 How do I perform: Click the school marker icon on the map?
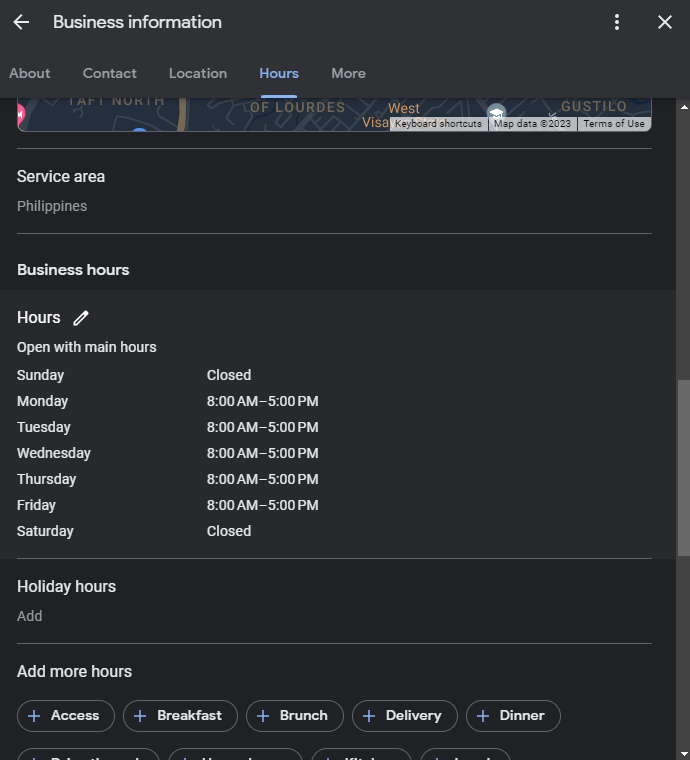point(496,113)
